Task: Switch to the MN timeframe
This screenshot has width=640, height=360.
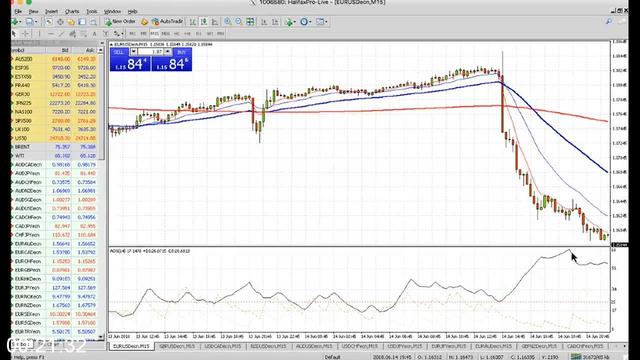Action: pyautogui.click(x=220, y=33)
